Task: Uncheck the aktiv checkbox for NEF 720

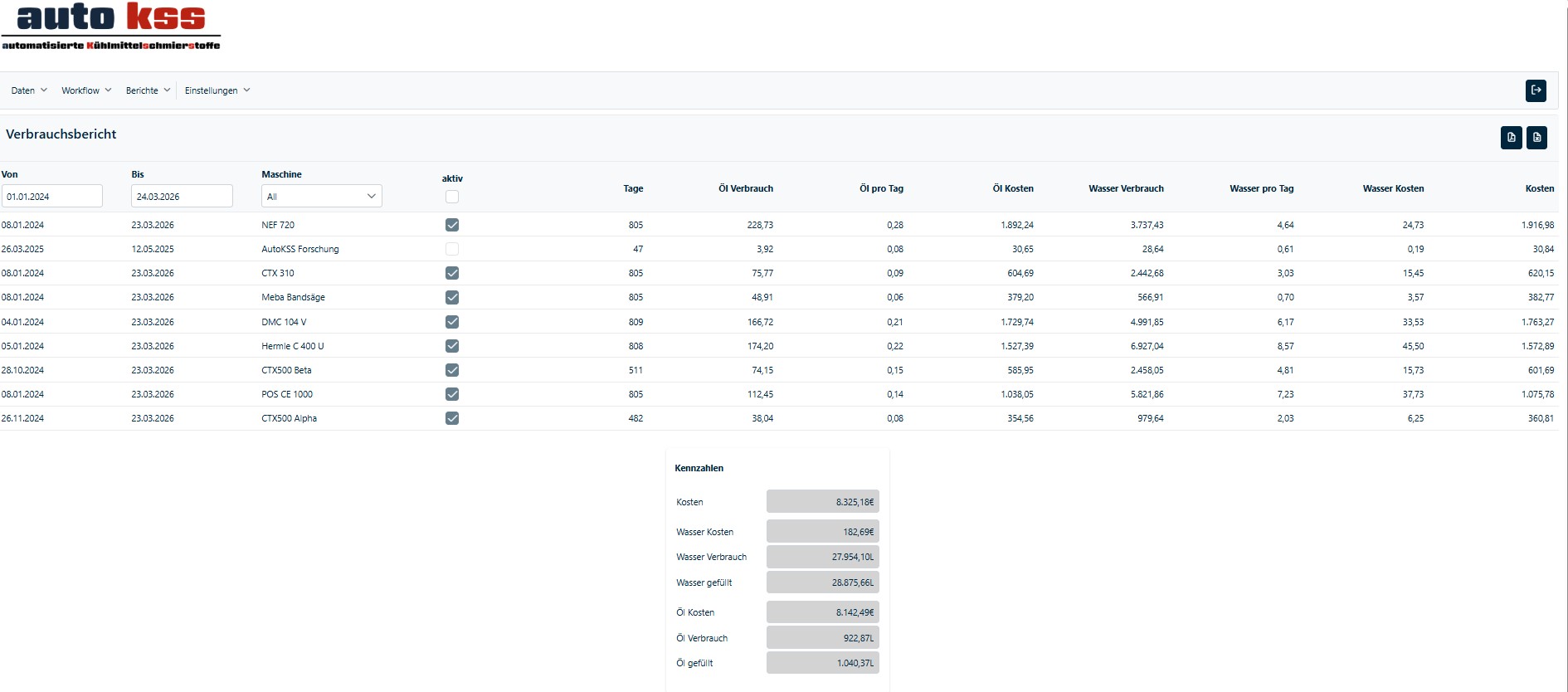Action: (452, 225)
